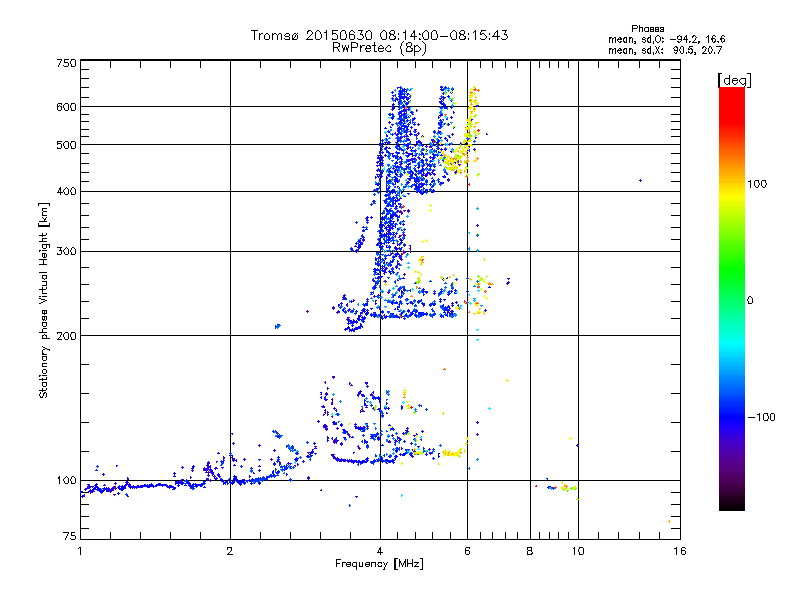Click the x-axis title 'Frequency [MHz]'
The width and height of the screenshot is (800, 600).
(379, 564)
